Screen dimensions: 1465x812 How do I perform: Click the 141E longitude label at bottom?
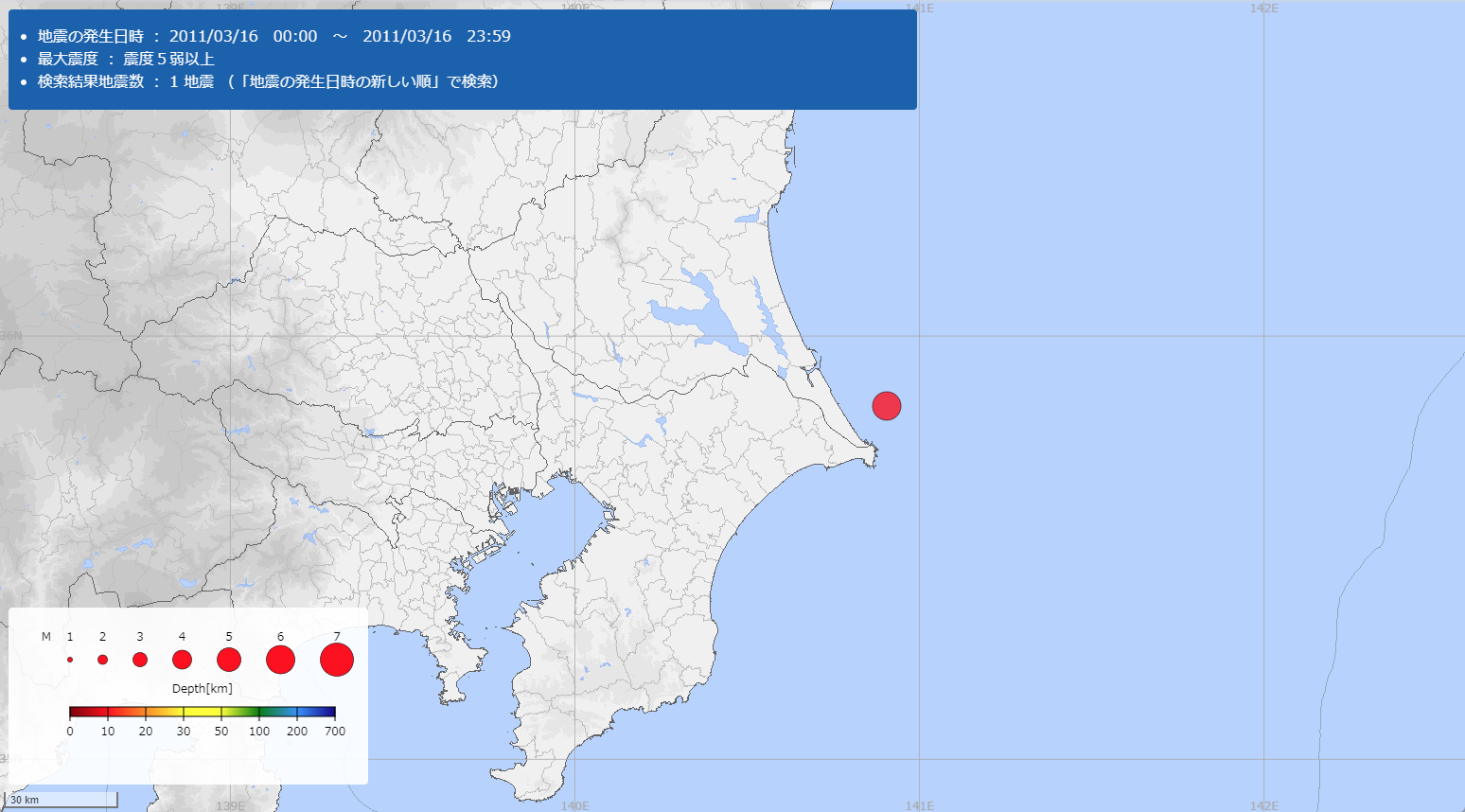pyautogui.click(x=919, y=805)
